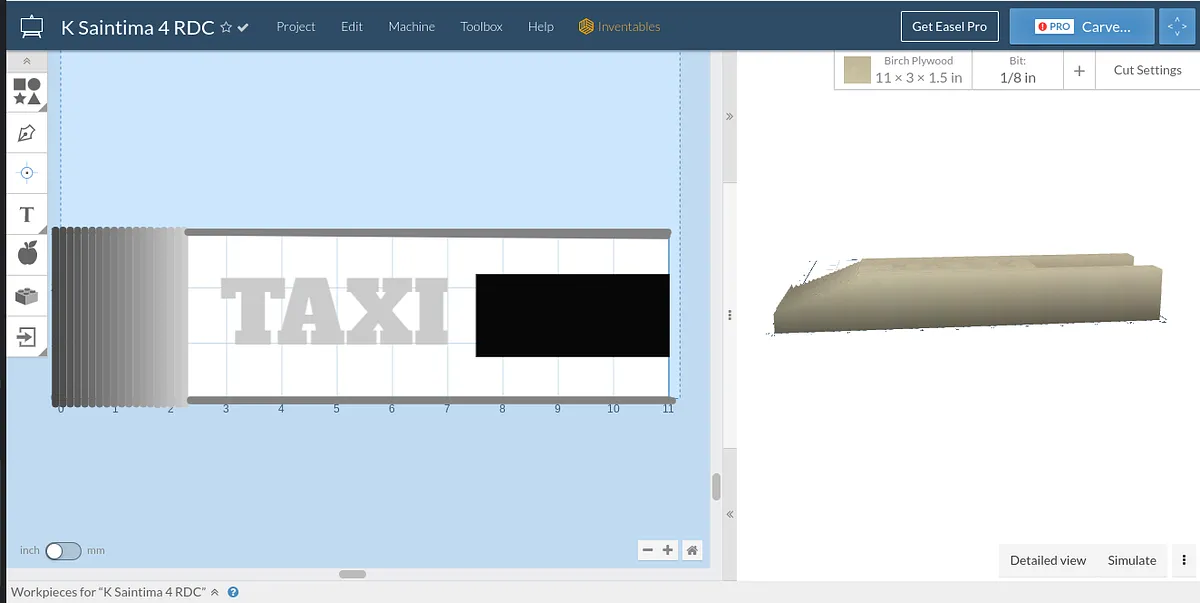Select the Shapes tool in the sidebar
Viewport: 1200px width, 603px height.
[27, 92]
